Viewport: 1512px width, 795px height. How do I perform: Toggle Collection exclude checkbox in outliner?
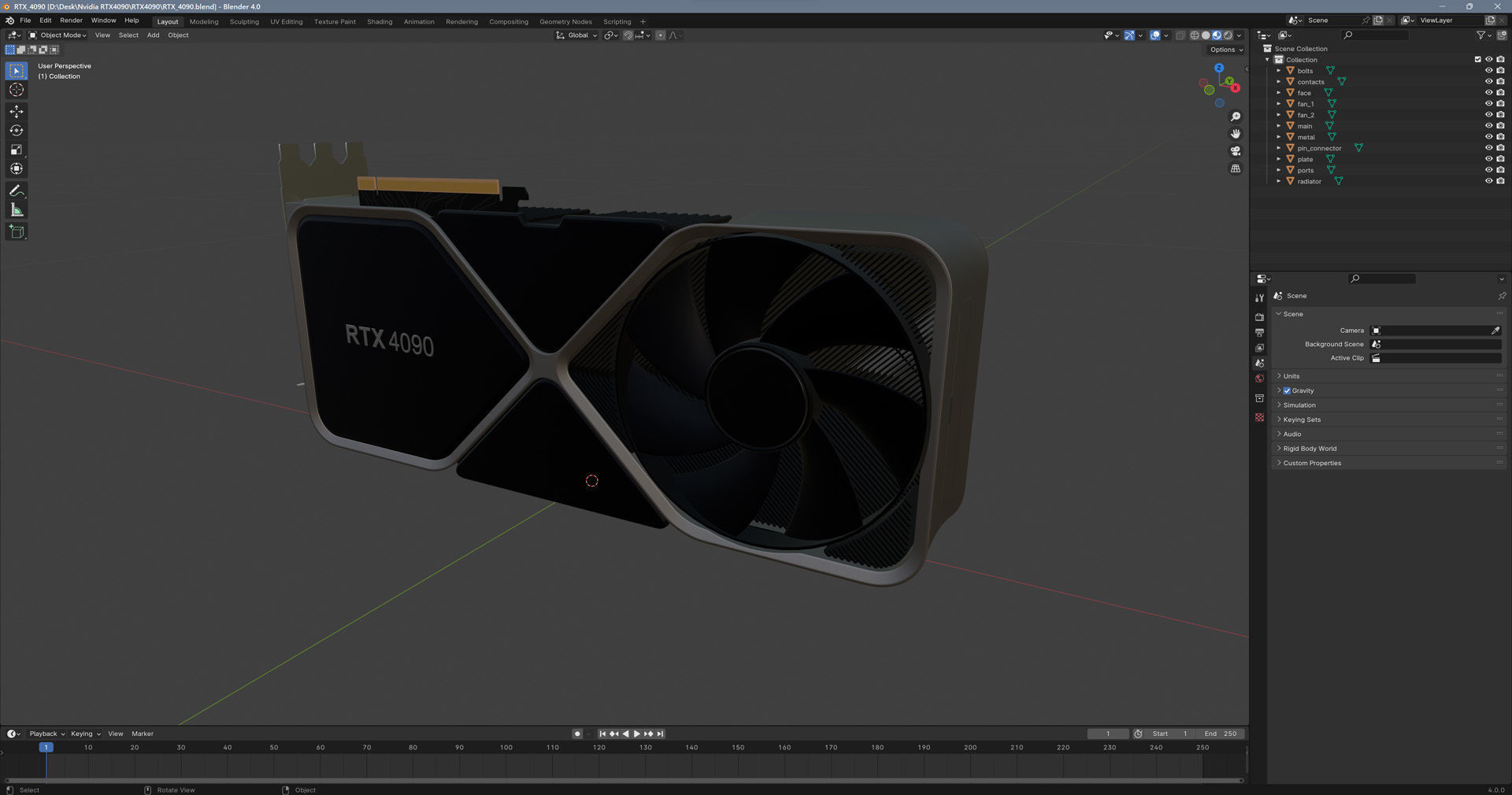click(1477, 60)
